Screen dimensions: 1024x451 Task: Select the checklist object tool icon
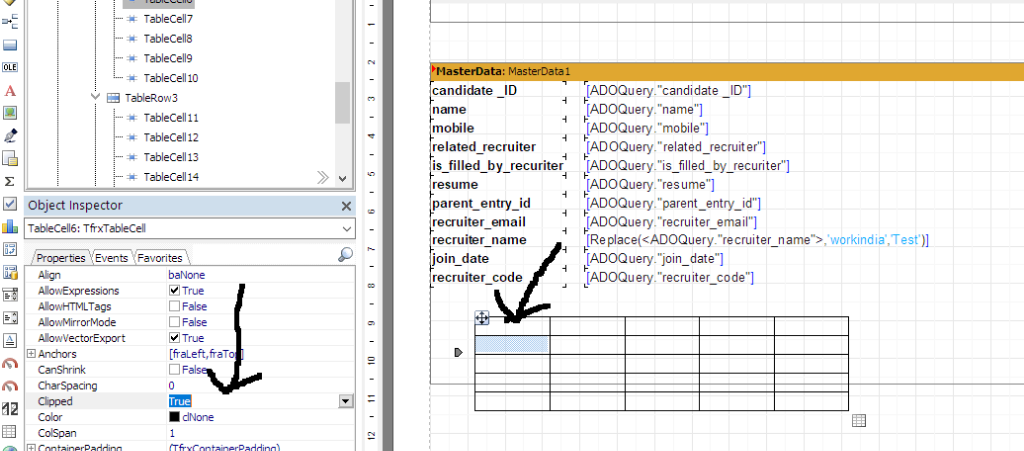(10, 249)
